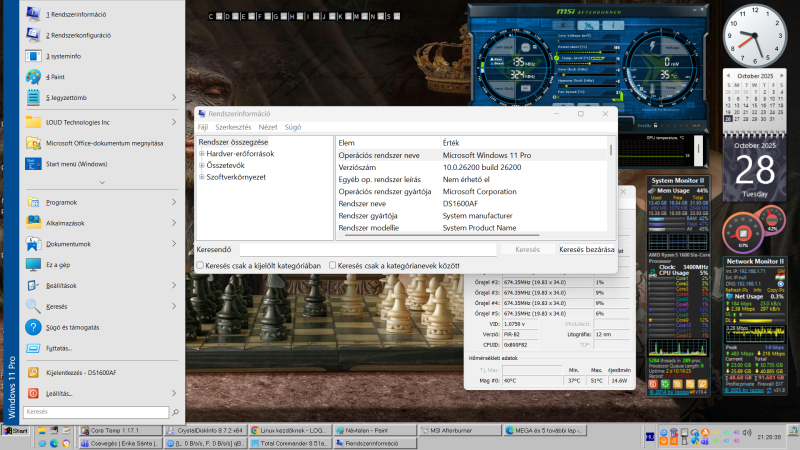The width and height of the screenshot is (800, 450).
Task: Click the Elem column header
Action: (x=388, y=143)
